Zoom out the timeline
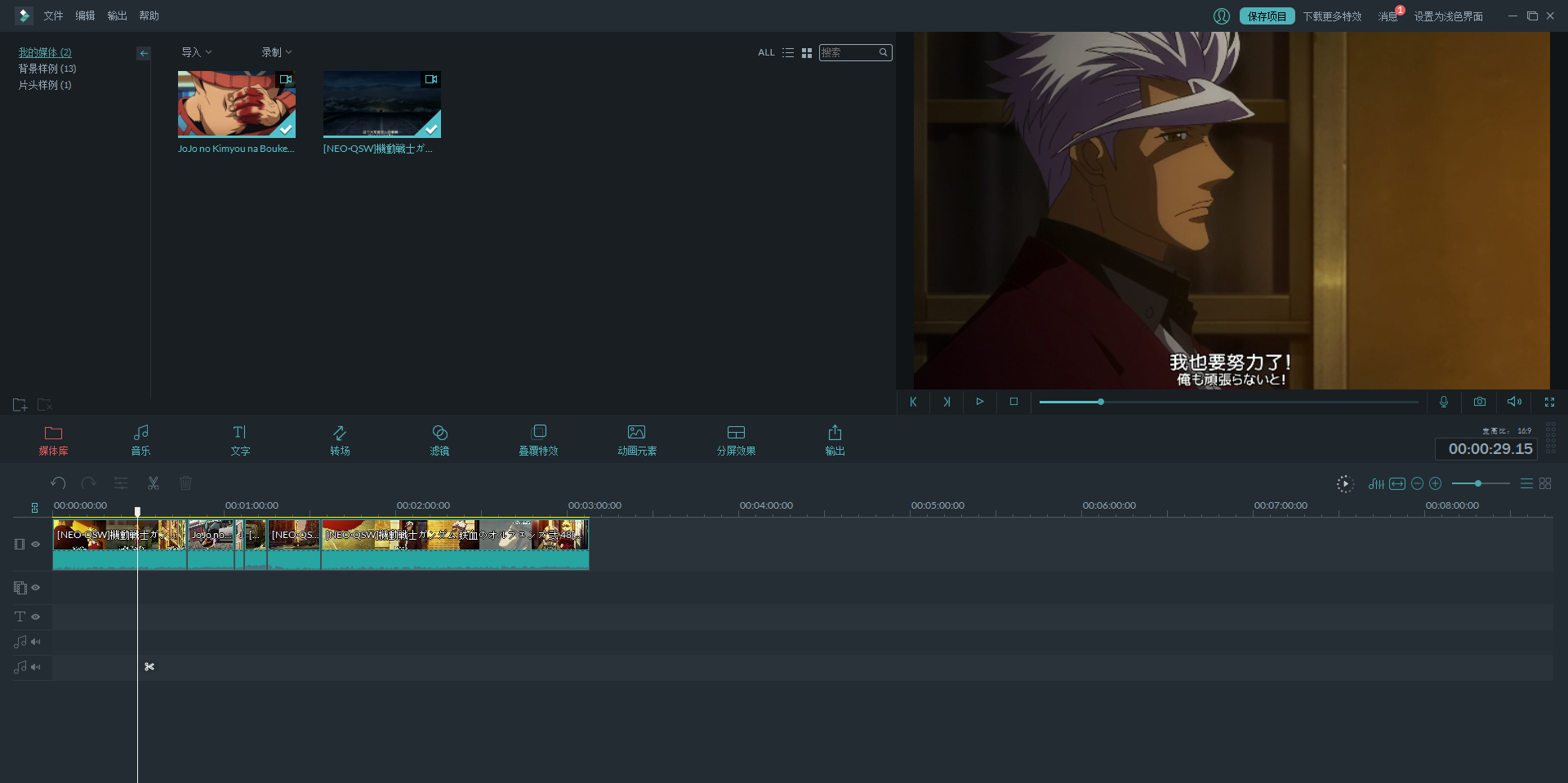Image resolution: width=1568 pixels, height=783 pixels. [1417, 484]
